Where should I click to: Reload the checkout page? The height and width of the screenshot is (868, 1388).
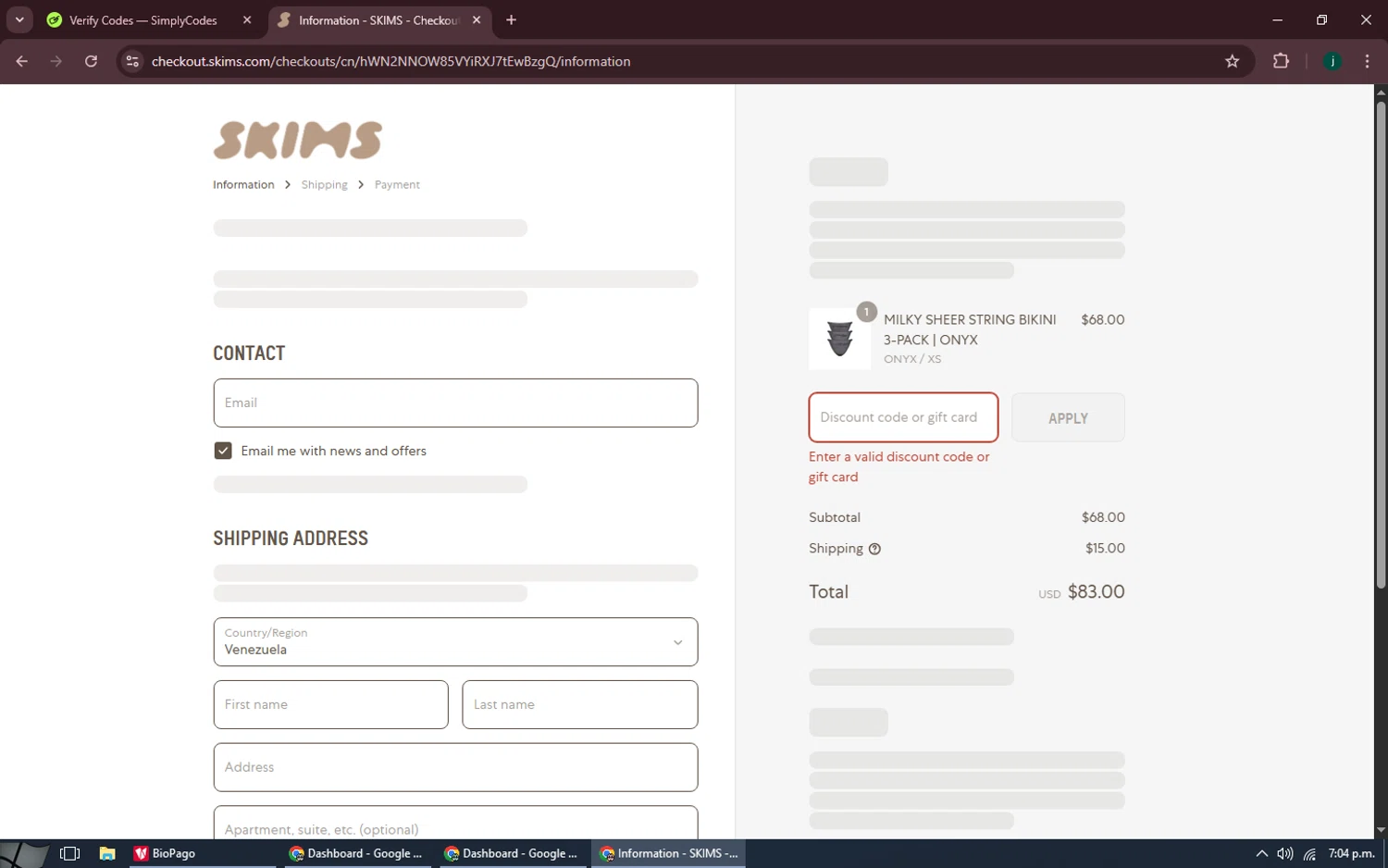(x=91, y=61)
